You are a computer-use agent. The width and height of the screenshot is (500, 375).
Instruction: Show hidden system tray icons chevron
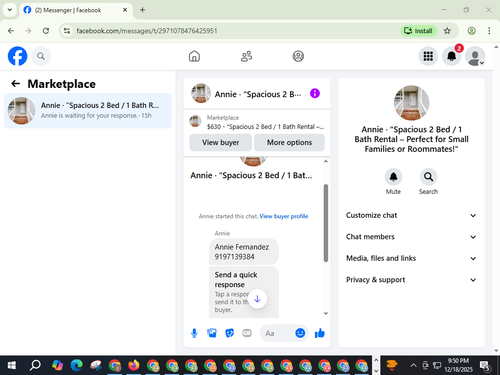coord(413,365)
